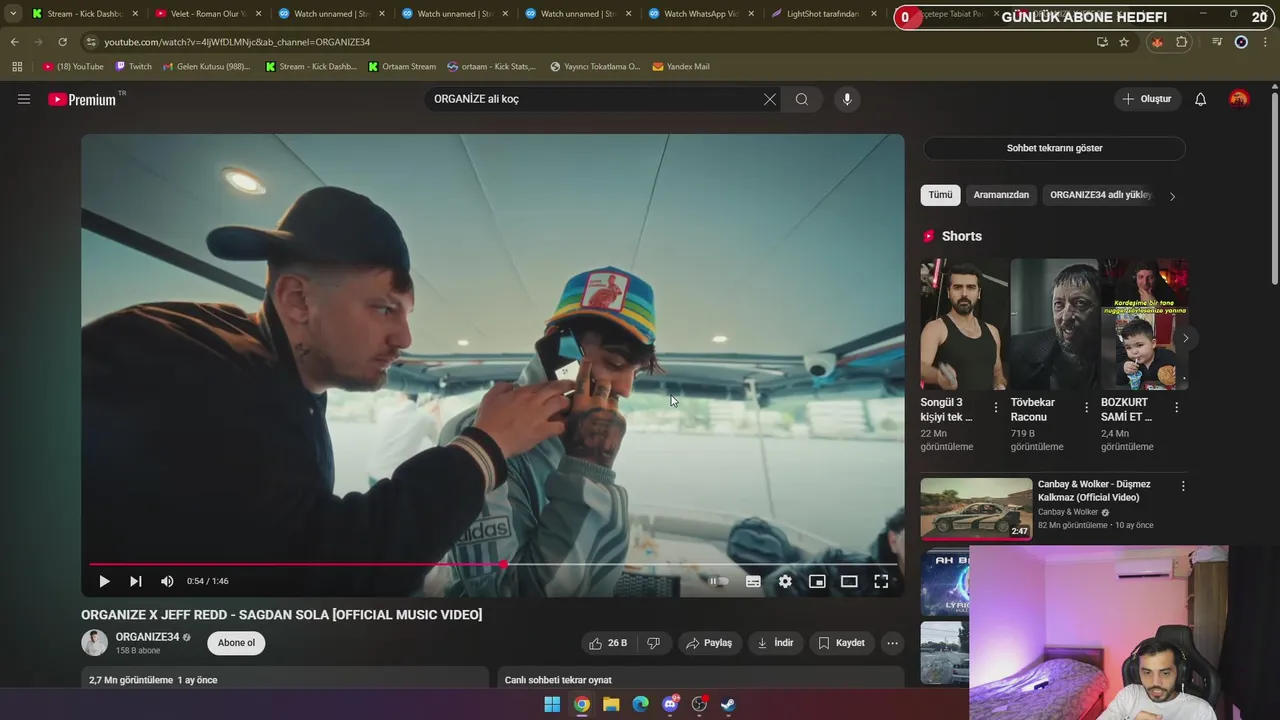
Task: Mute the video volume
Action: (x=167, y=581)
